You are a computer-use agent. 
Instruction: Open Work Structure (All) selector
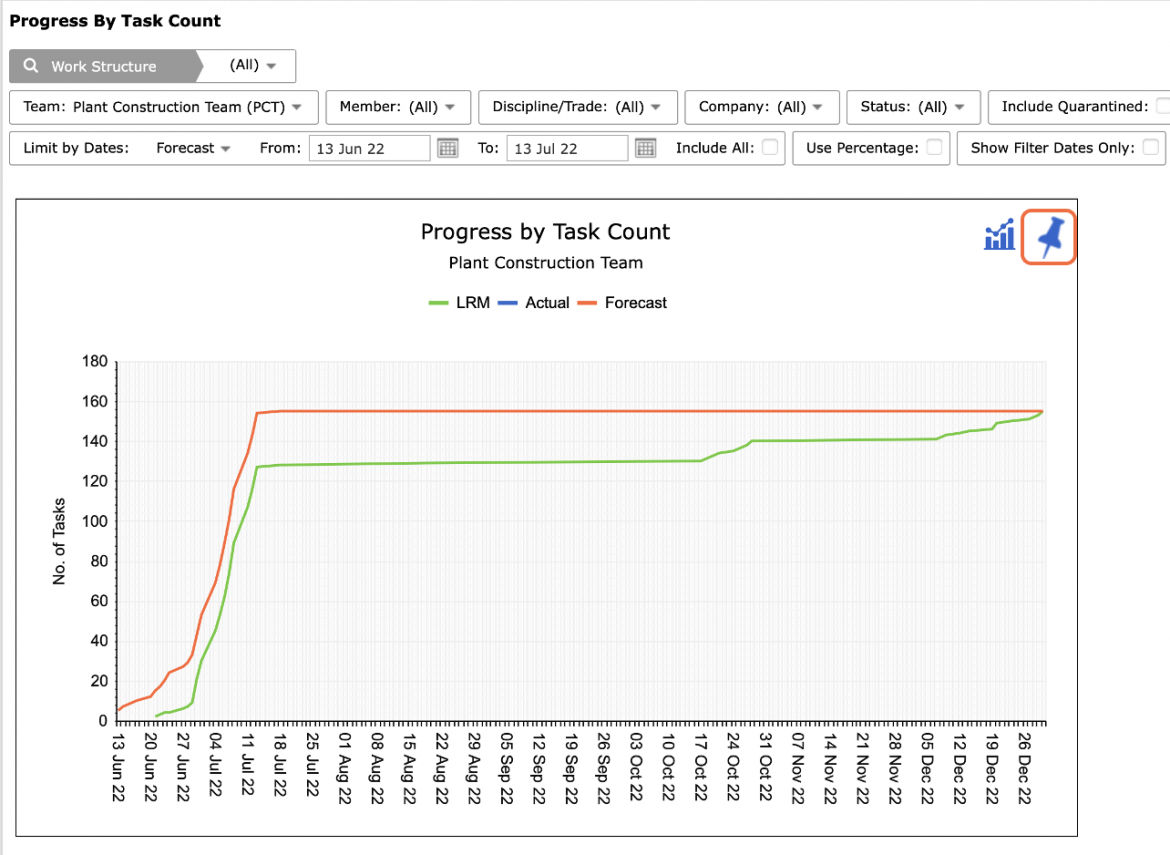coord(253,66)
